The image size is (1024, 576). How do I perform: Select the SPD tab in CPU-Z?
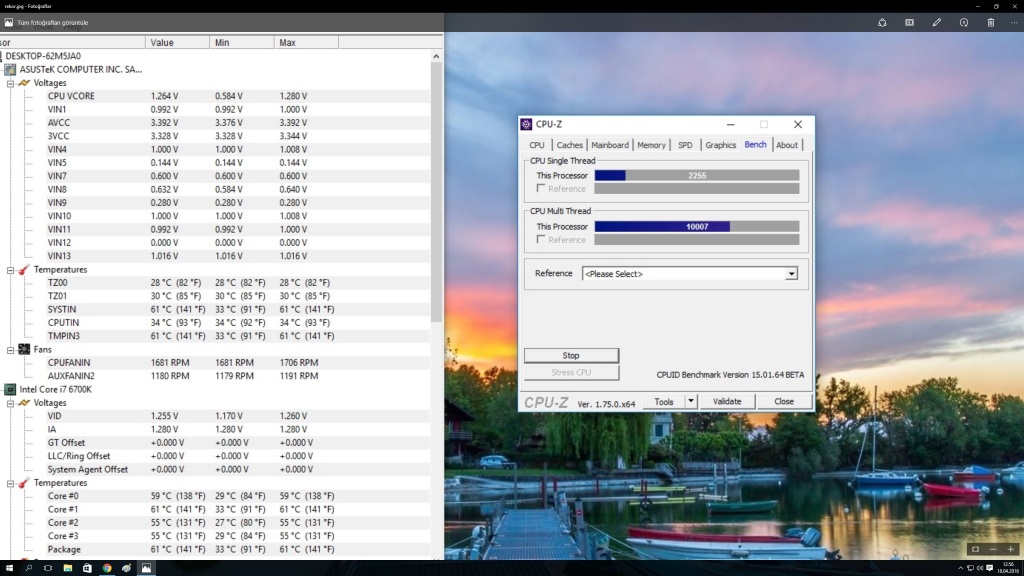point(685,145)
